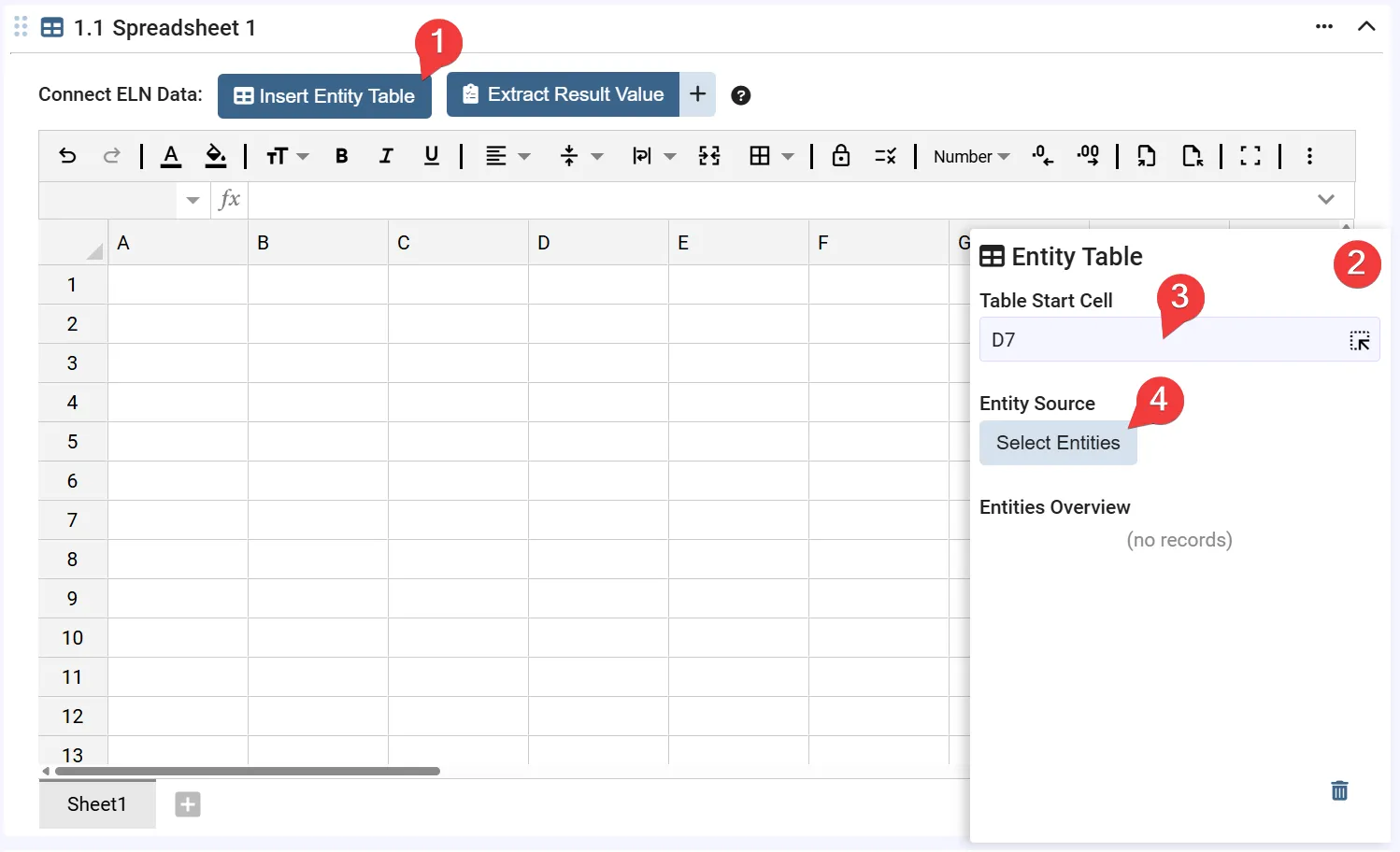Click the decrease decimal places icon

[1042, 156]
